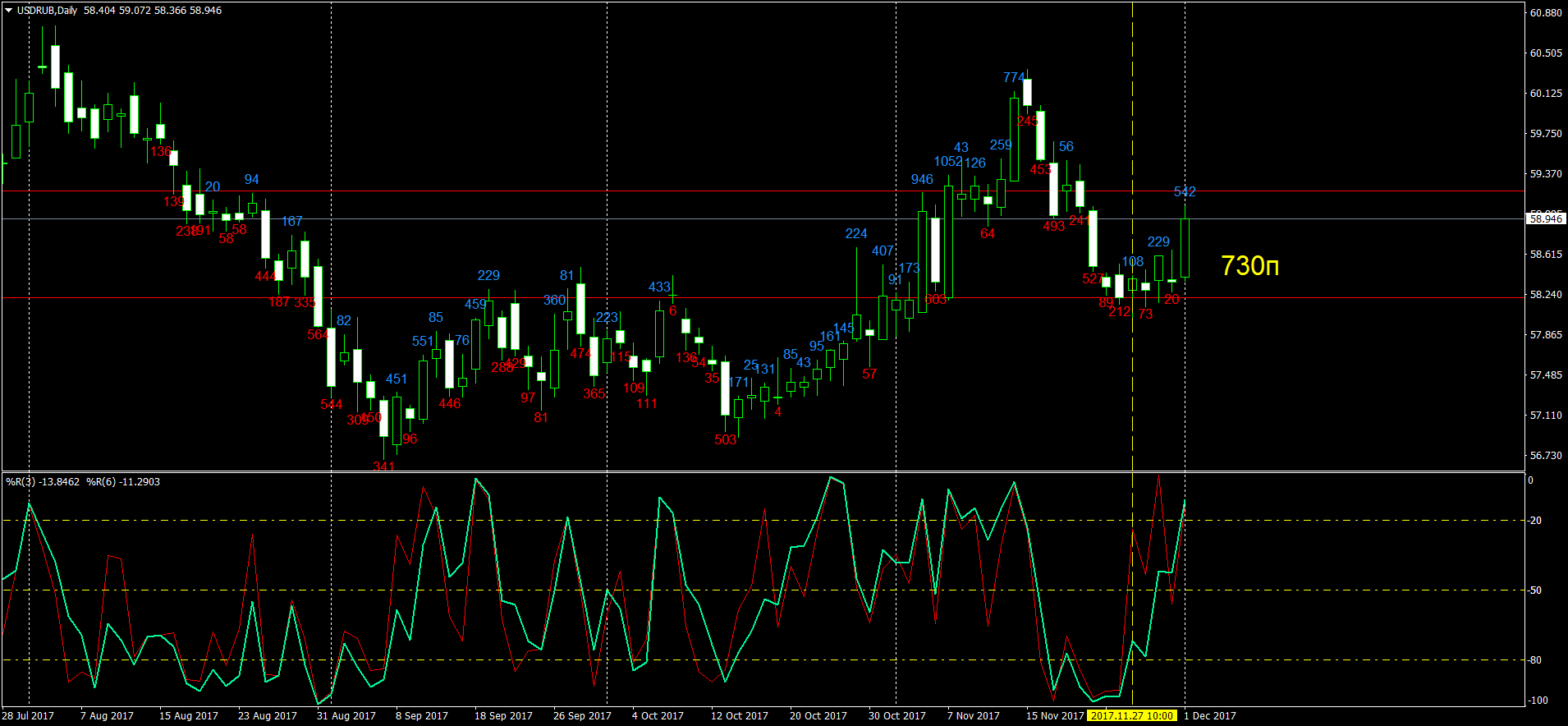Click the blue 542 label above last candle
The height and width of the screenshot is (726, 1568).
[x=1185, y=192]
